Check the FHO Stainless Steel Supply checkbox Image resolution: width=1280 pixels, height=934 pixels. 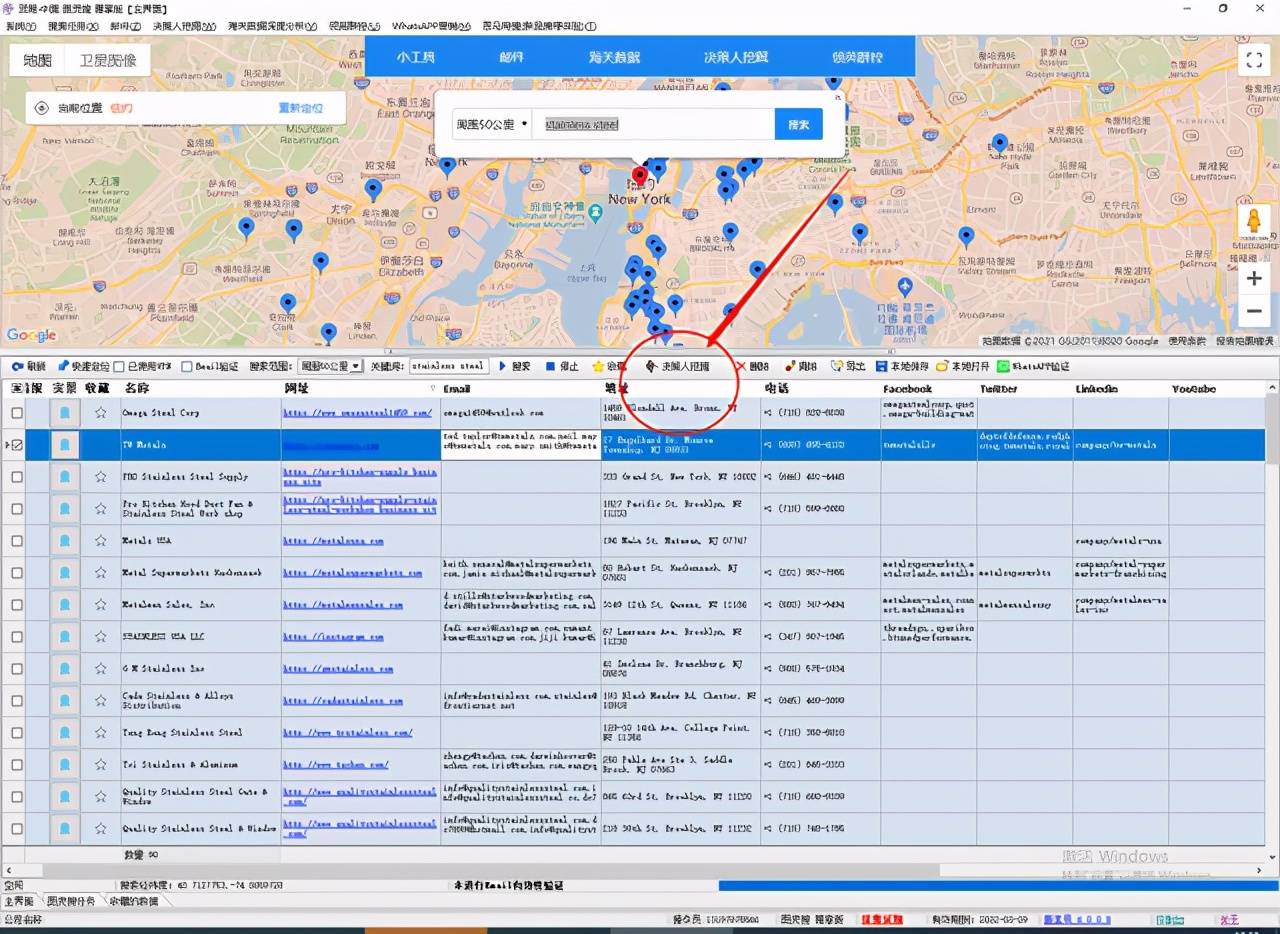click(x=17, y=477)
